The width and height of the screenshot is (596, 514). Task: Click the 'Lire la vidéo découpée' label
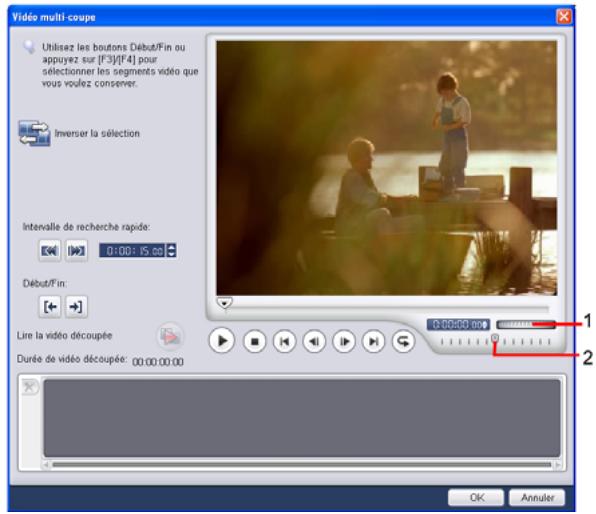click(x=65, y=336)
